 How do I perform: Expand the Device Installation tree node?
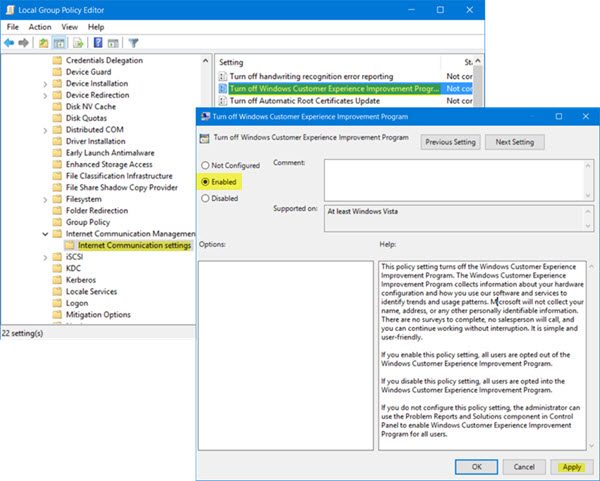pos(45,84)
